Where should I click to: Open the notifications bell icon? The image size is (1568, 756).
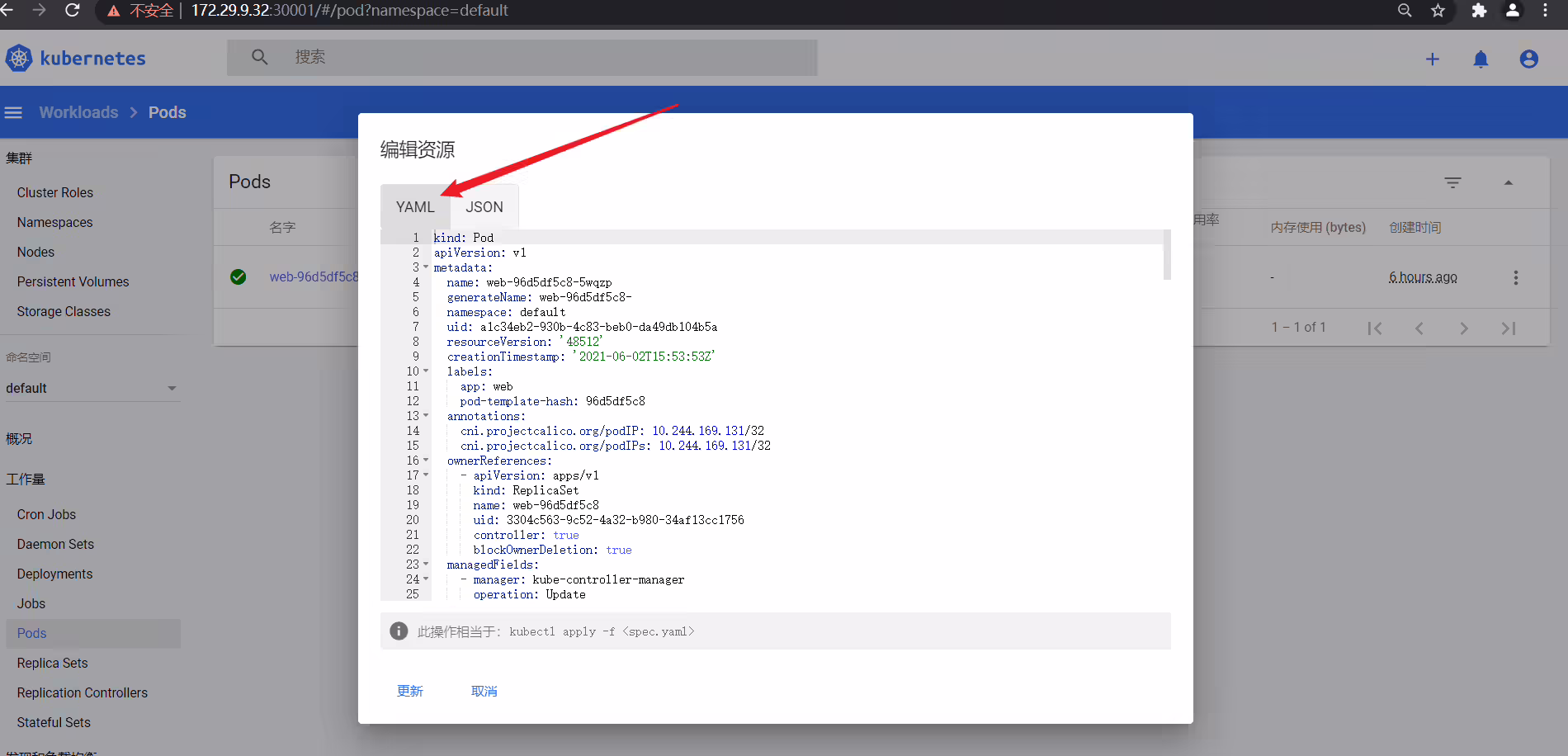coord(1481,59)
